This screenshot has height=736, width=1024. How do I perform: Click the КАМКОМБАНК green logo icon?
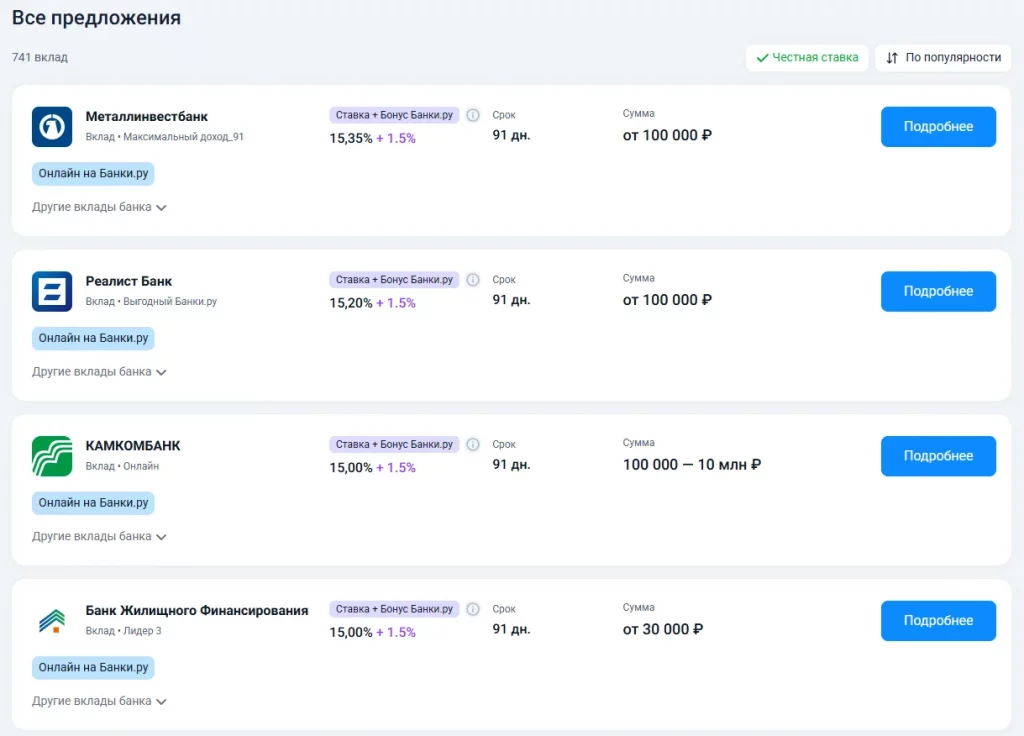[52, 456]
